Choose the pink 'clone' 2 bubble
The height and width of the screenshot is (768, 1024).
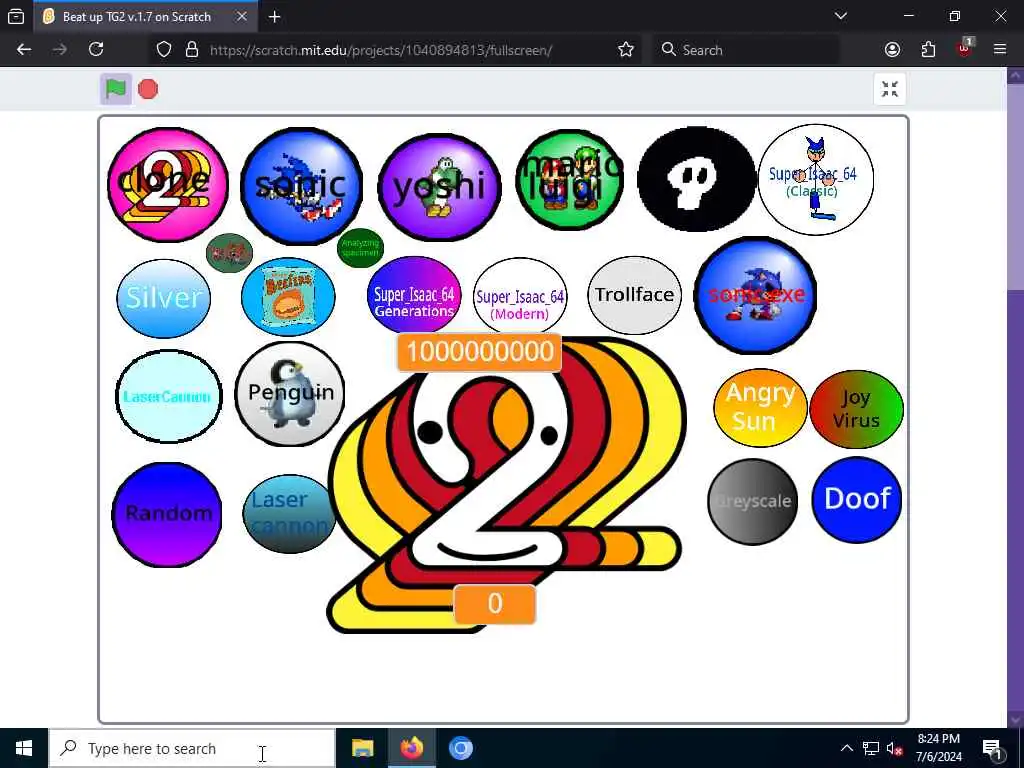coord(168,184)
